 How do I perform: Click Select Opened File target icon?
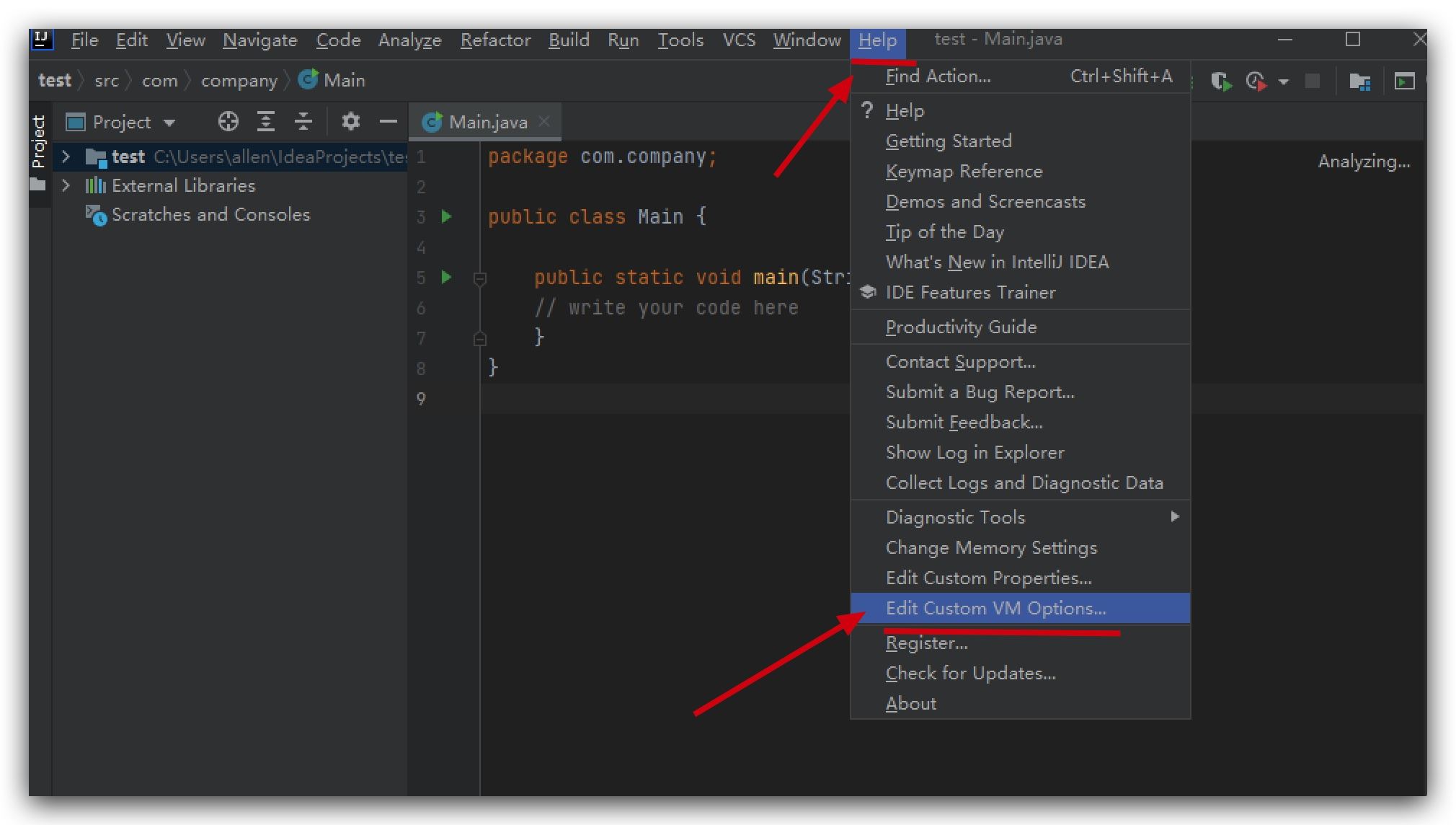[228, 122]
